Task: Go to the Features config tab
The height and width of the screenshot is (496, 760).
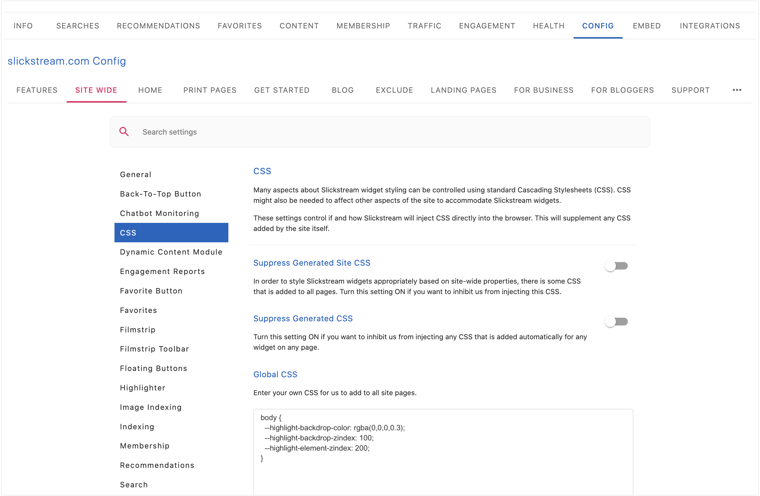Action: pyautogui.click(x=37, y=90)
